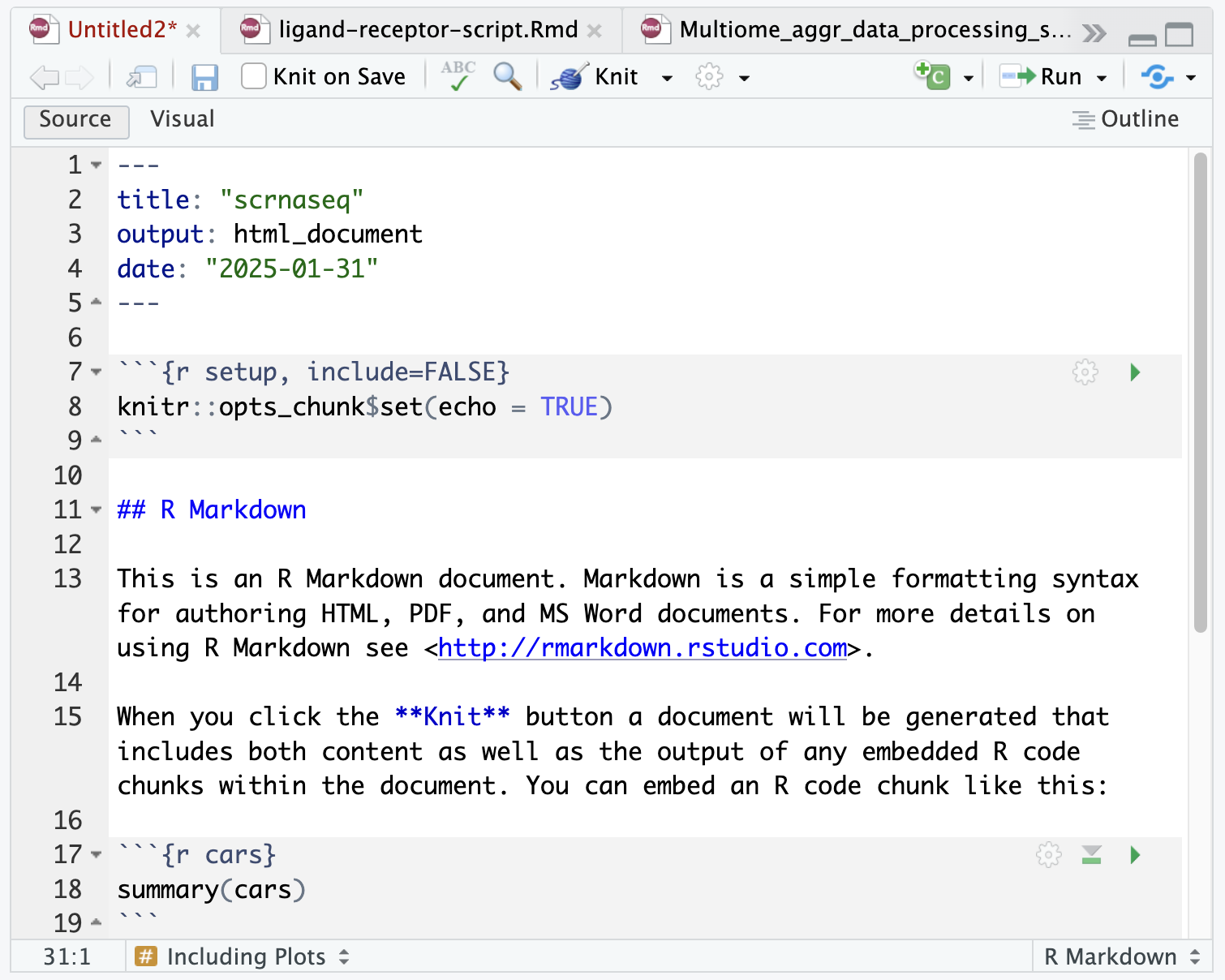Switch to Source editor mode

pyautogui.click(x=76, y=122)
